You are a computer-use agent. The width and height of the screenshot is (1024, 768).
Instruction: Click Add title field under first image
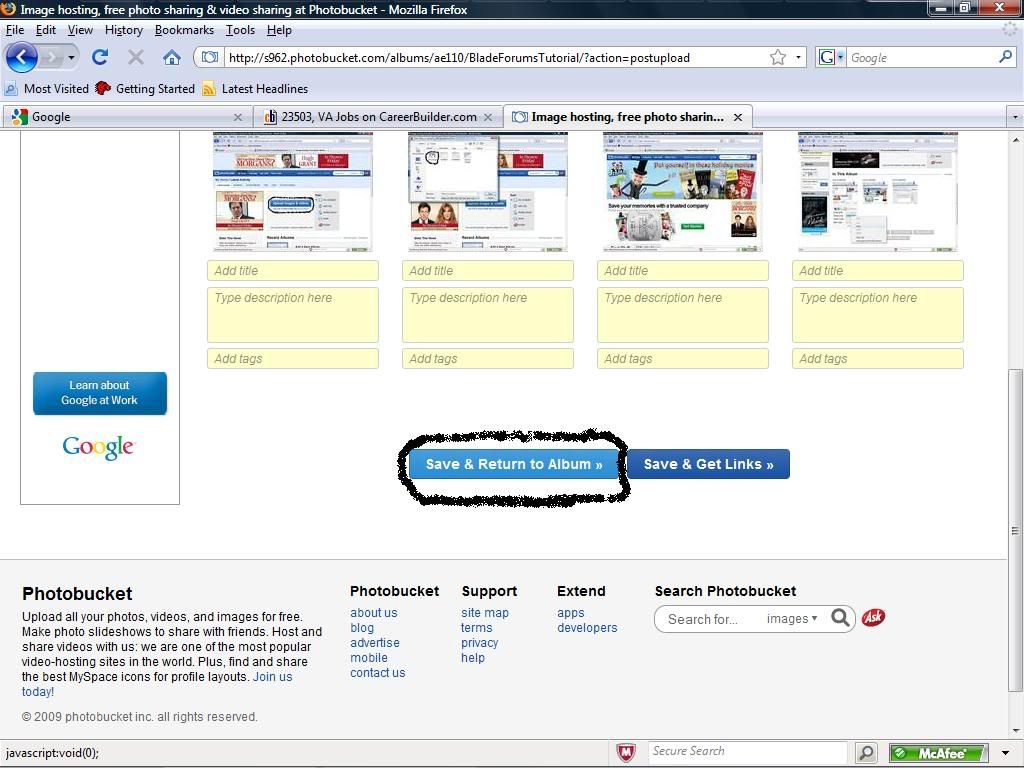point(293,270)
